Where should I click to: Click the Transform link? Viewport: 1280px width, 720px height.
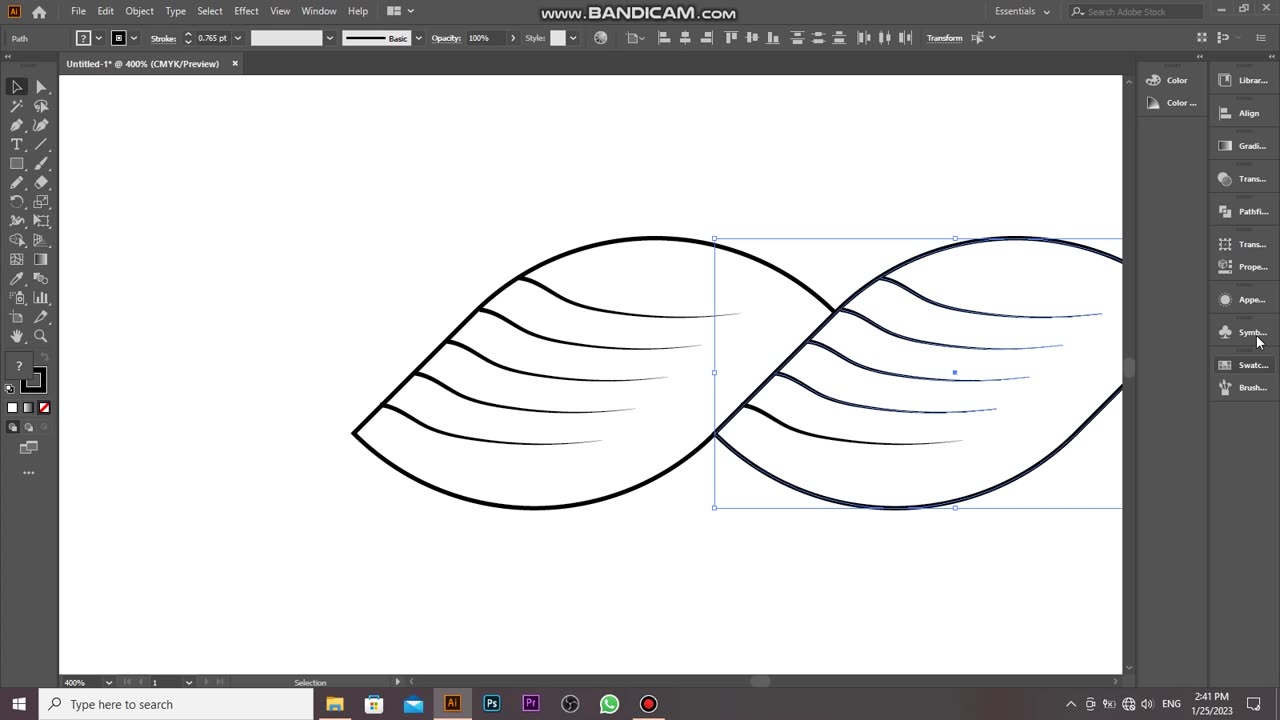pos(944,38)
